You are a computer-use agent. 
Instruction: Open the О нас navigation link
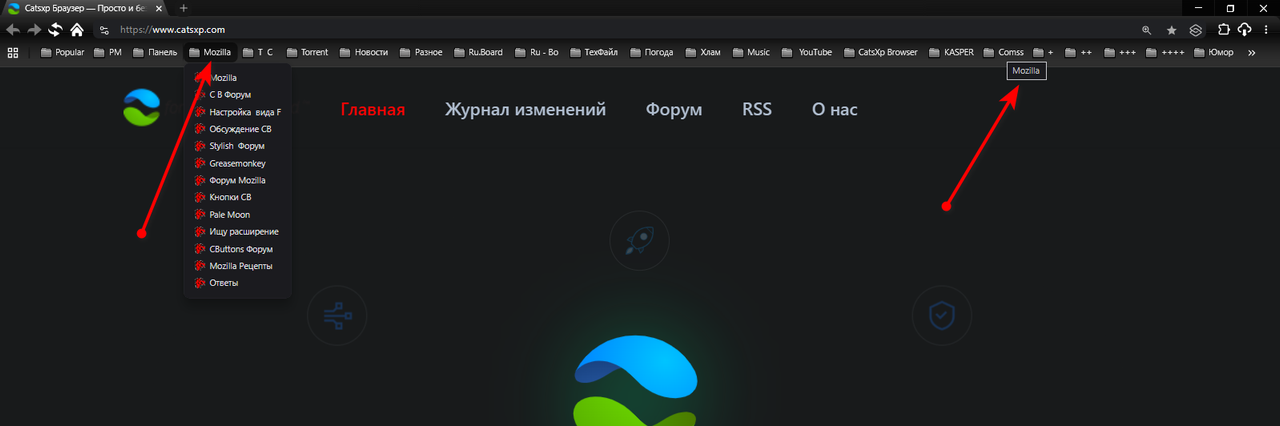[835, 109]
